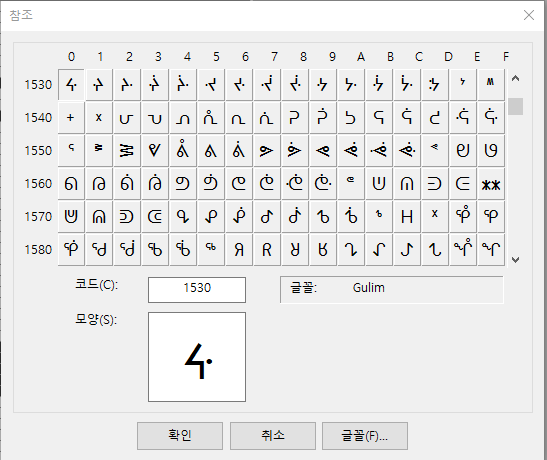Pick the small M glyph in row 1530
The height and width of the screenshot is (460, 547).
point(491,85)
